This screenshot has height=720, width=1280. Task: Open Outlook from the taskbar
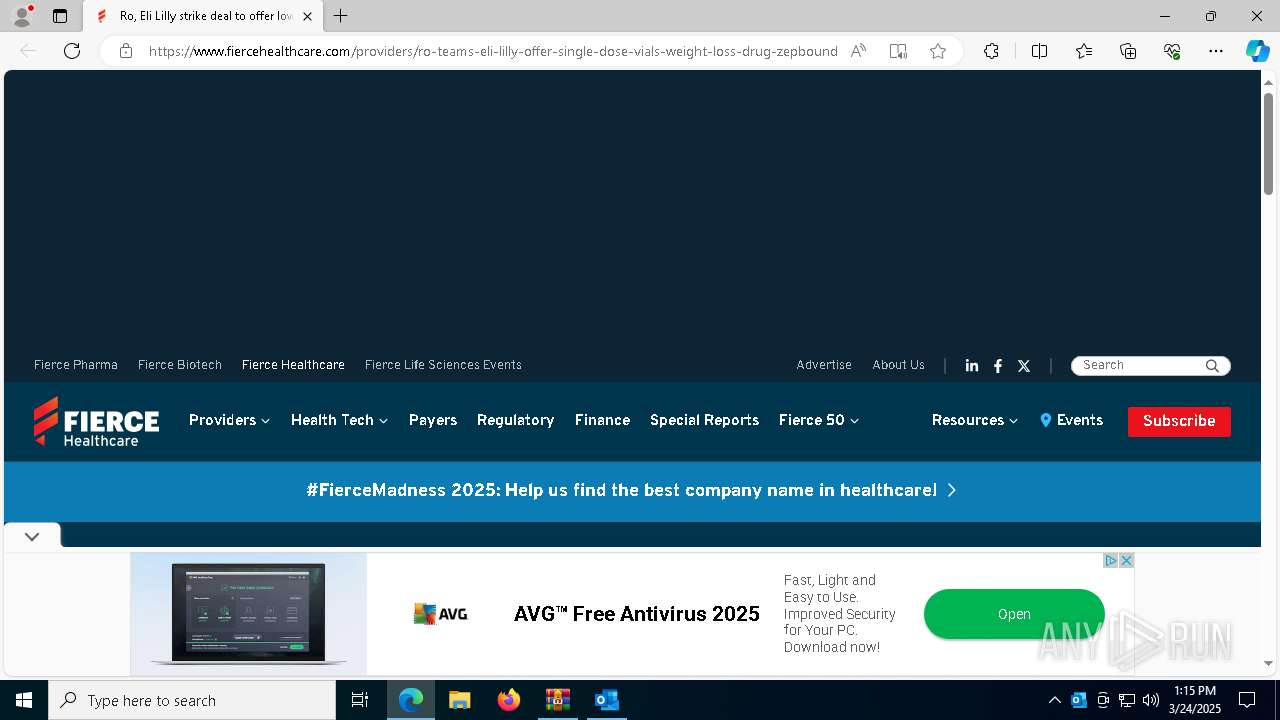point(607,700)
